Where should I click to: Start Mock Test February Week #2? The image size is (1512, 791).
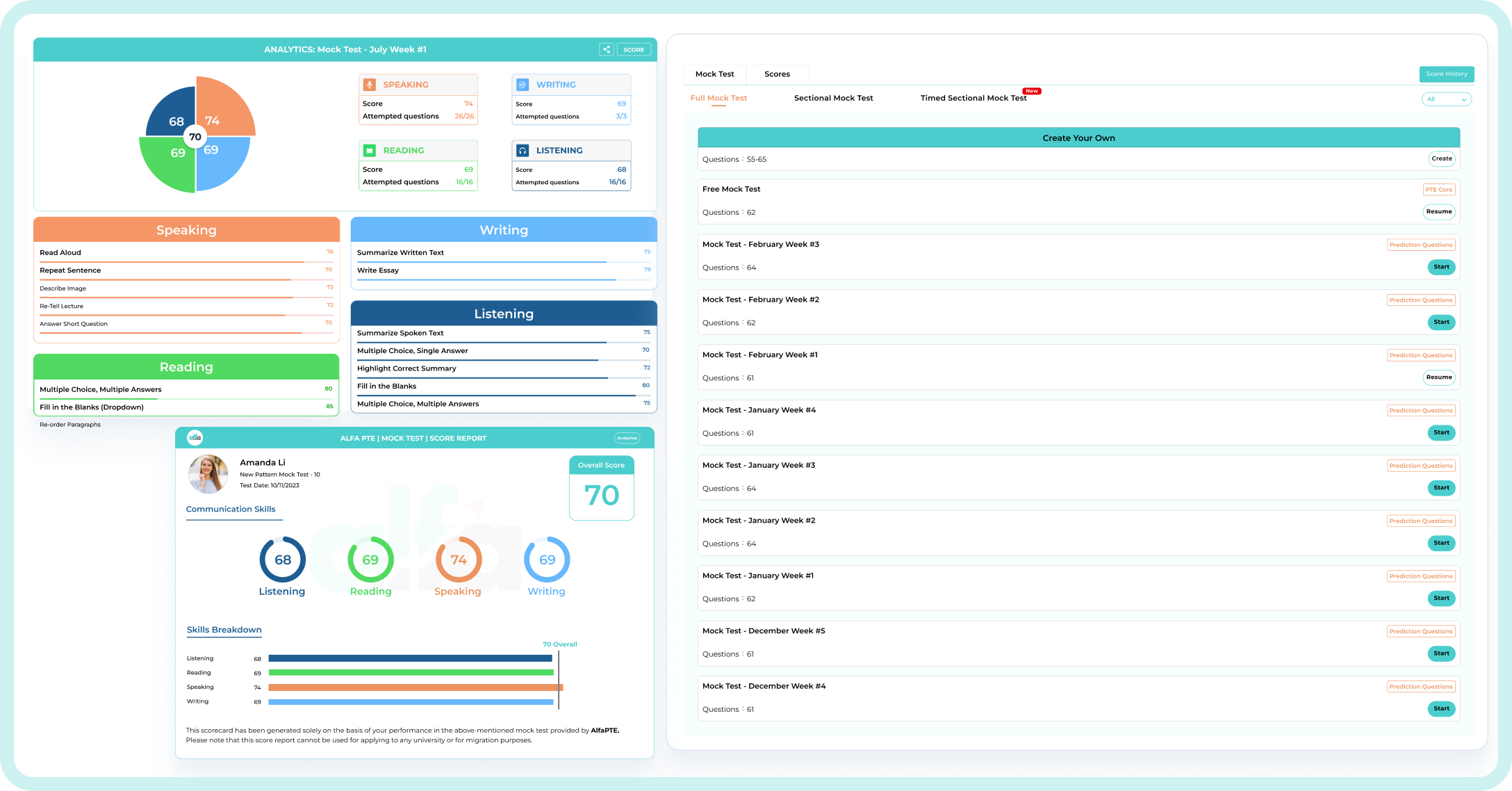pyautogui.click(x=1441, y=322)
